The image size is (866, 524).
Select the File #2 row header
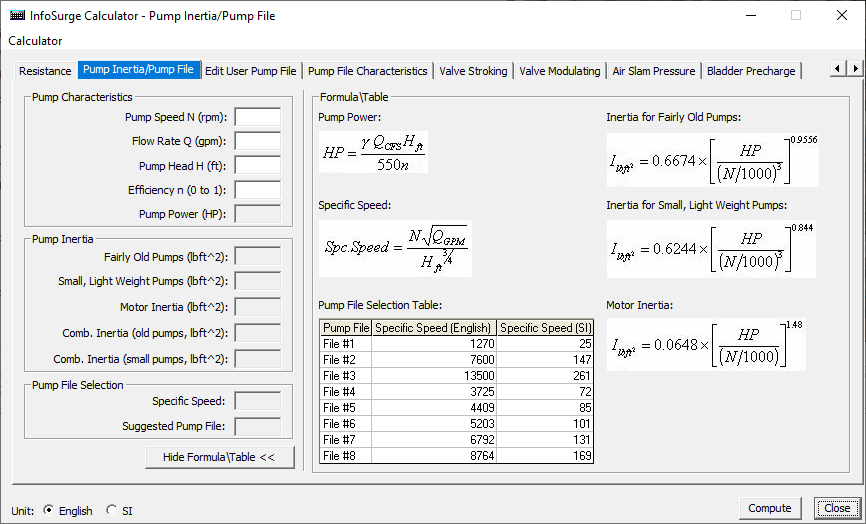pos(346,360)
